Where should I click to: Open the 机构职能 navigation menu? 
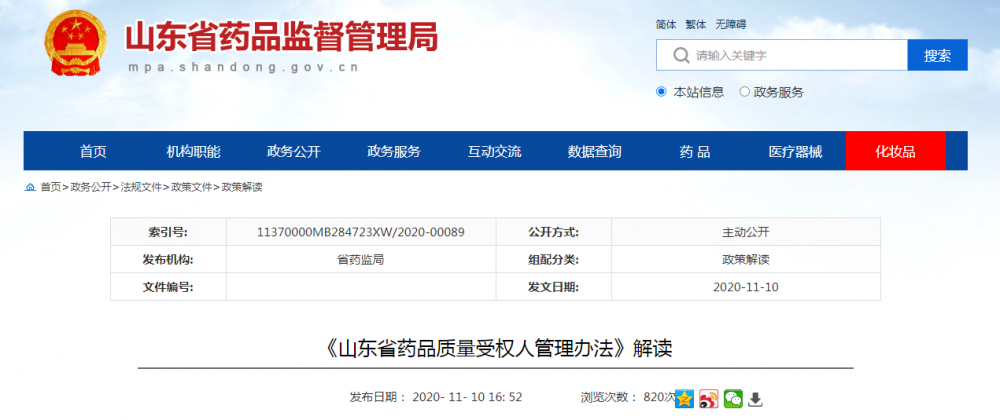tap(193, 152)
